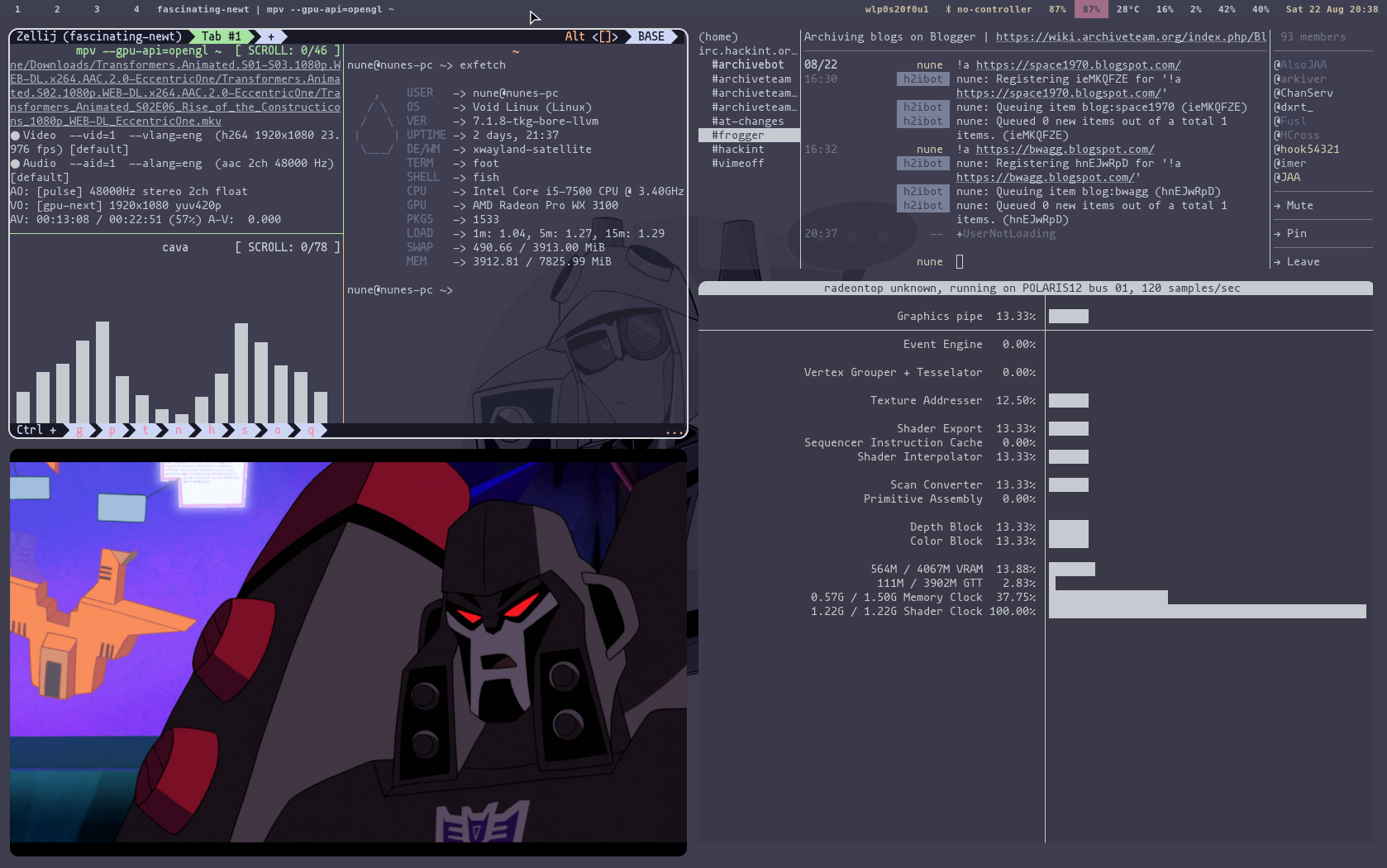Switch to workspace 3 in the top bar

[97, 10]
